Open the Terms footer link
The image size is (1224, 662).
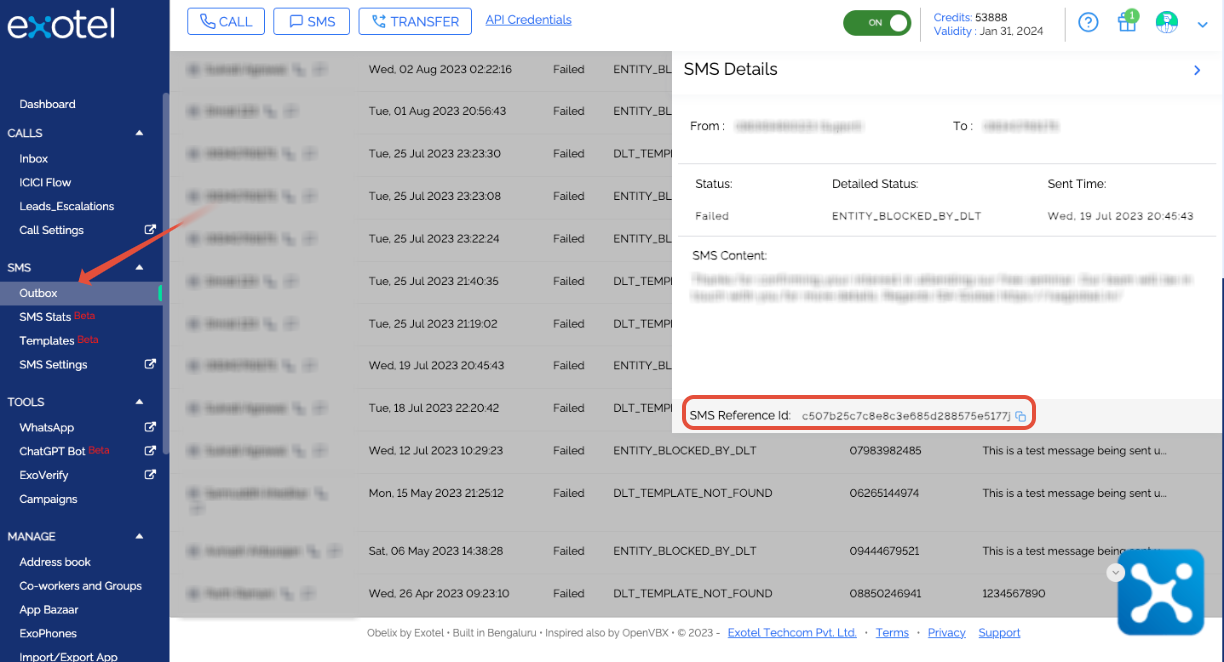pos(892,633)
